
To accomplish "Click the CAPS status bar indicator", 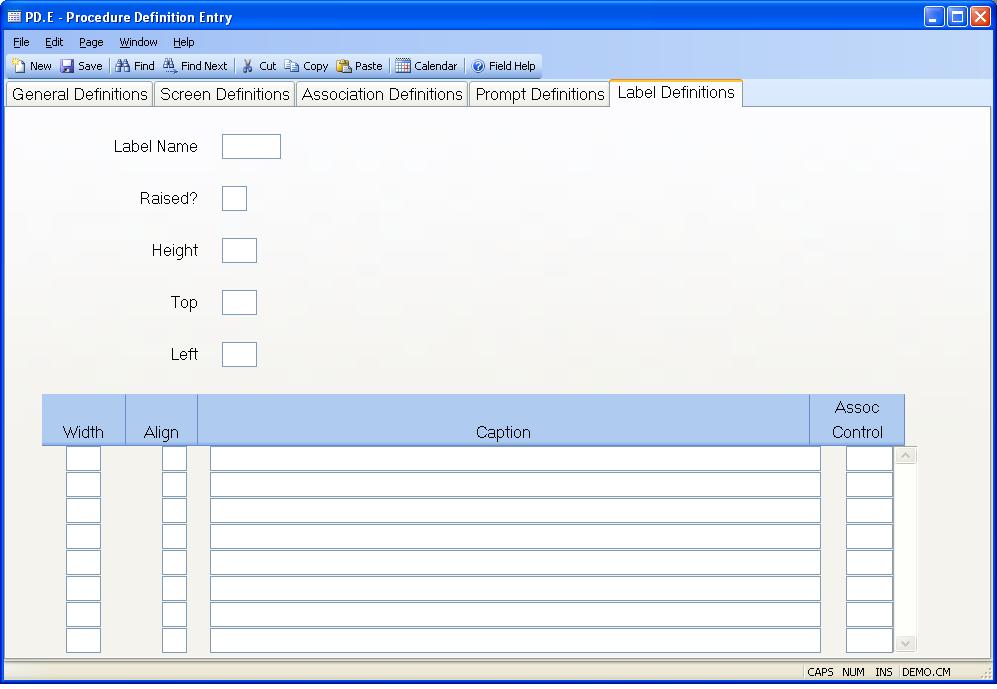I will click(x=820, y=672).
